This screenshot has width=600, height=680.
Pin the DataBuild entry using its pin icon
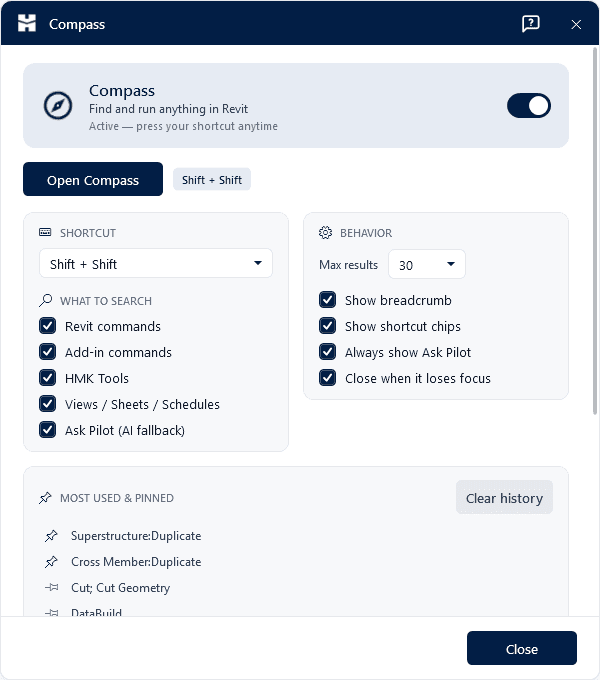51,612
